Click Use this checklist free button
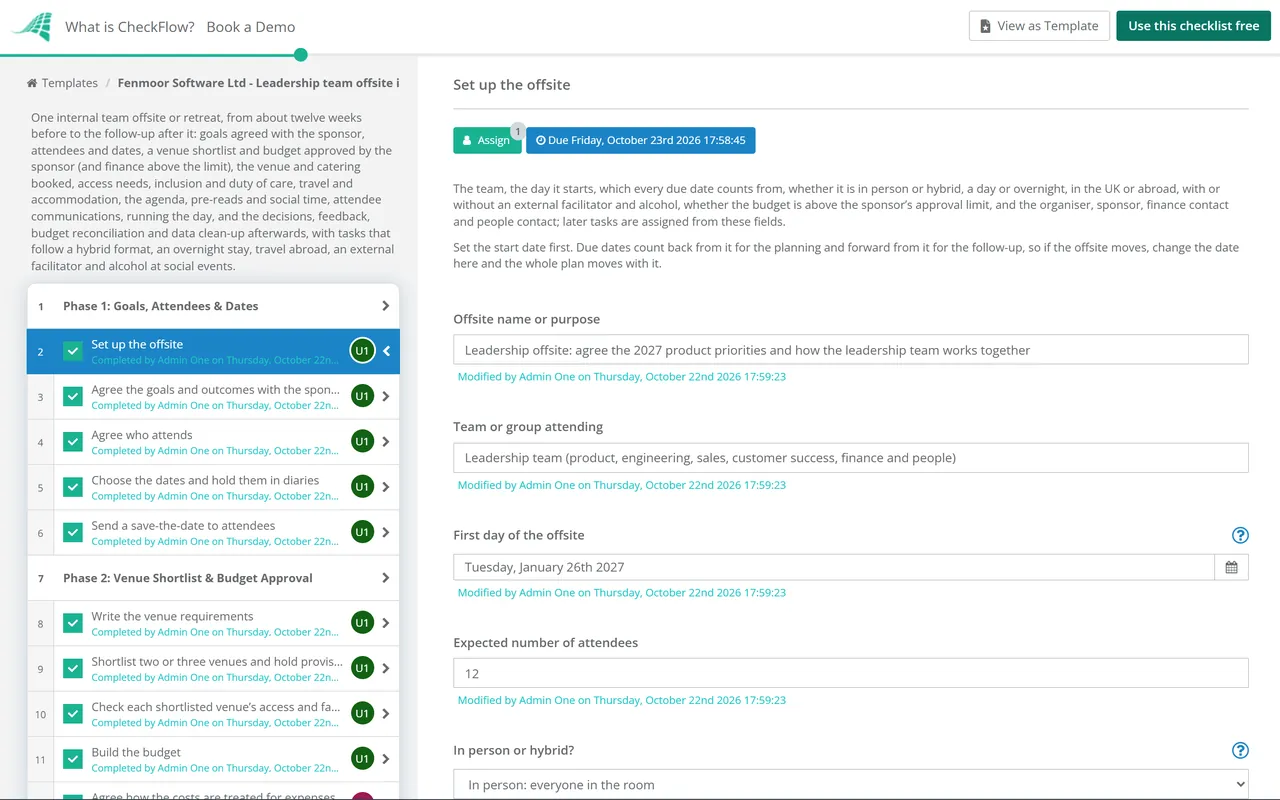1280x800 pixels. click(1193, 26)
